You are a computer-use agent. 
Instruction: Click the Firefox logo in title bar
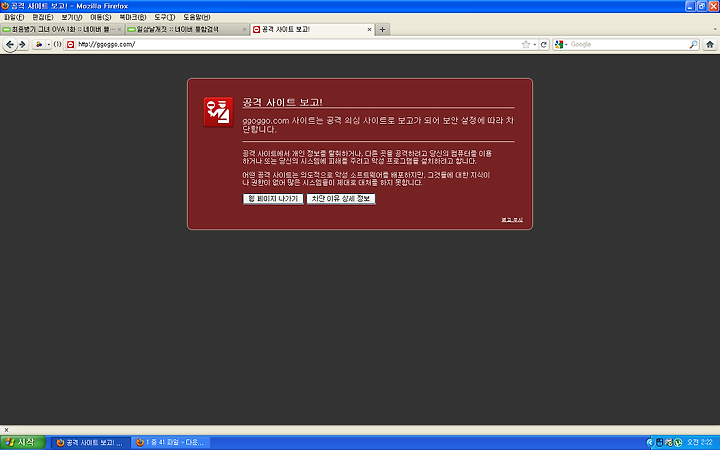(5, 6)
